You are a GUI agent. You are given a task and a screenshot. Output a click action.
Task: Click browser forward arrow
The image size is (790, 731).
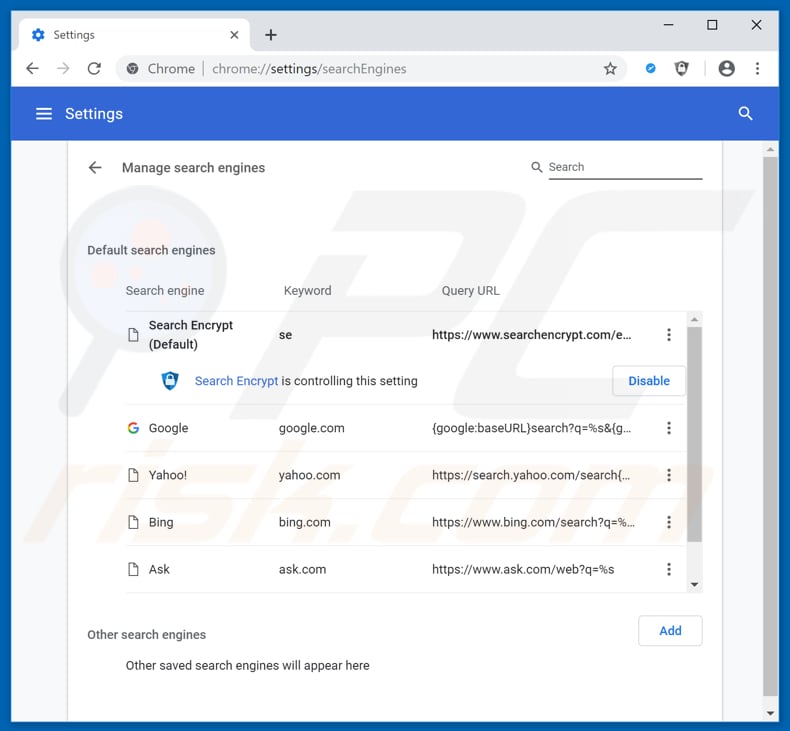pos(63,69)
